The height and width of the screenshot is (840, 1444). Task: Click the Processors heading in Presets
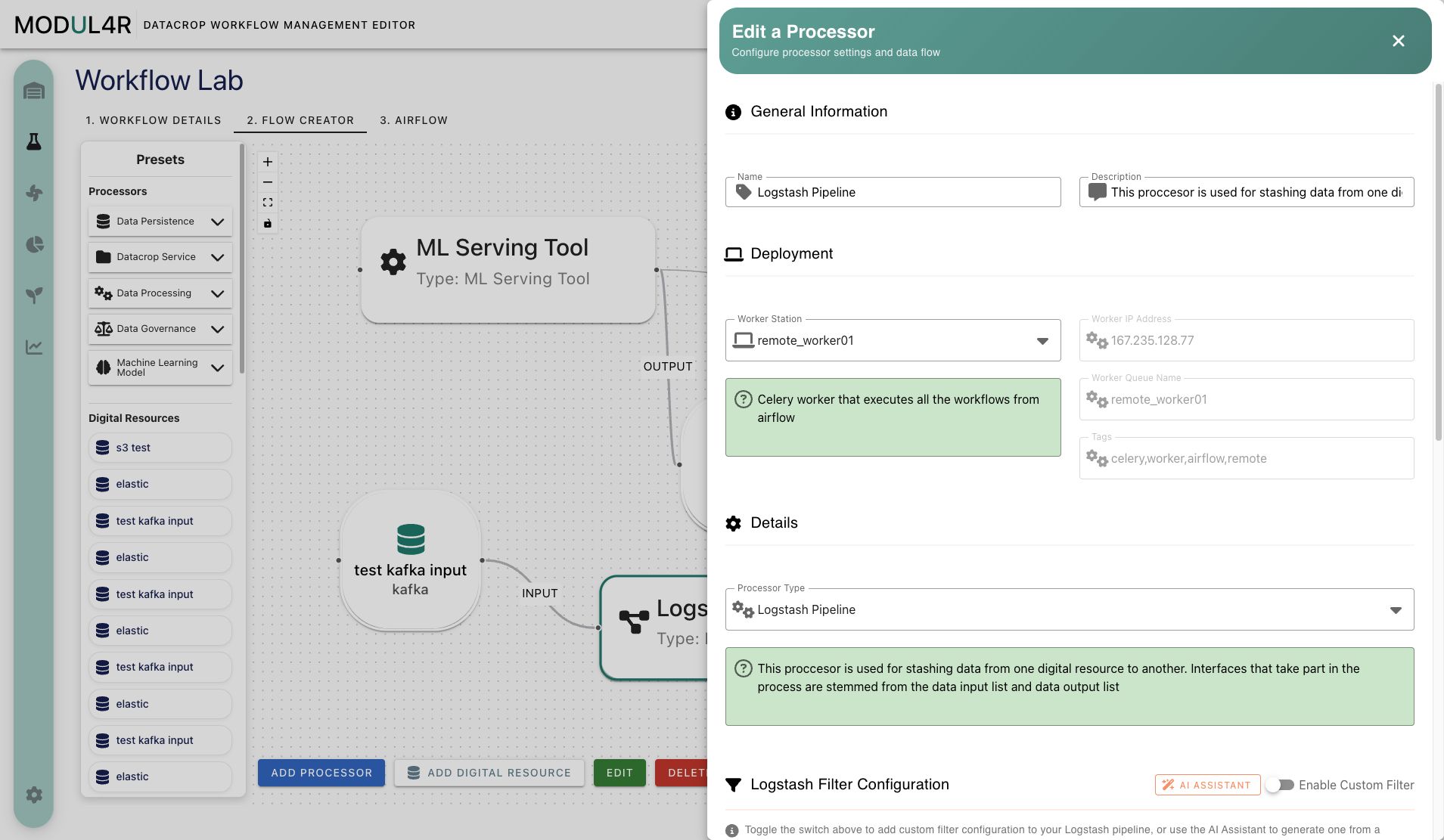click(118, 191)
